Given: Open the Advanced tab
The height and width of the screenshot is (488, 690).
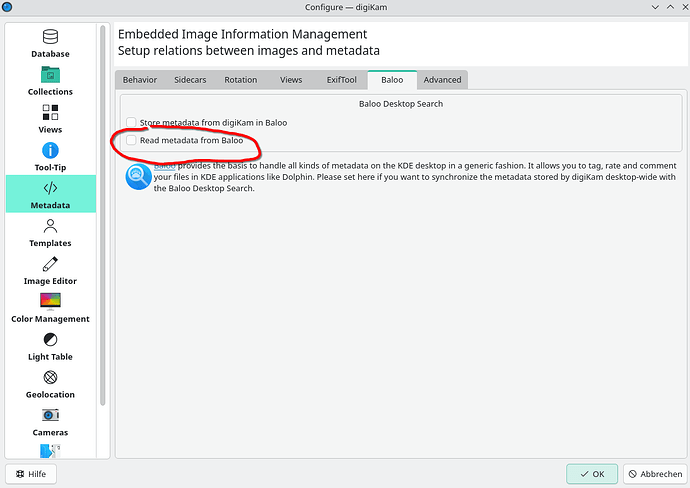Looking at the screenshot, I should point(442,80).
